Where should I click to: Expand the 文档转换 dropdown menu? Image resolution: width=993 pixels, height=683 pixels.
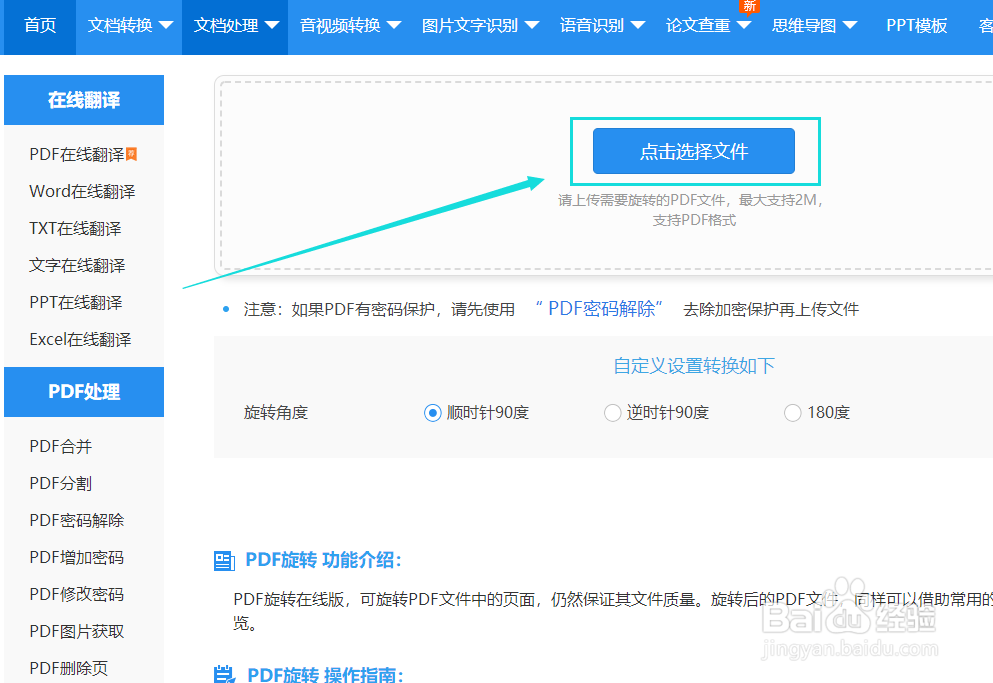pyautogui.click(x=128, y=25)
